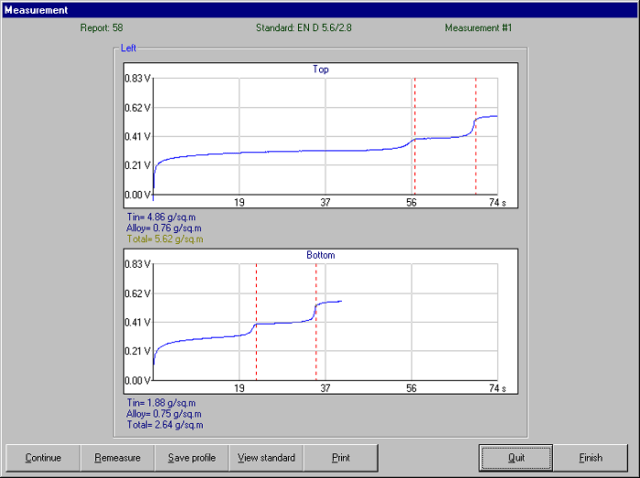The height and width of the screenshot is (478, 640).
Task: Click the Standard: EN D 5.6/2.8 label
Action: click(x=304, y=28)
